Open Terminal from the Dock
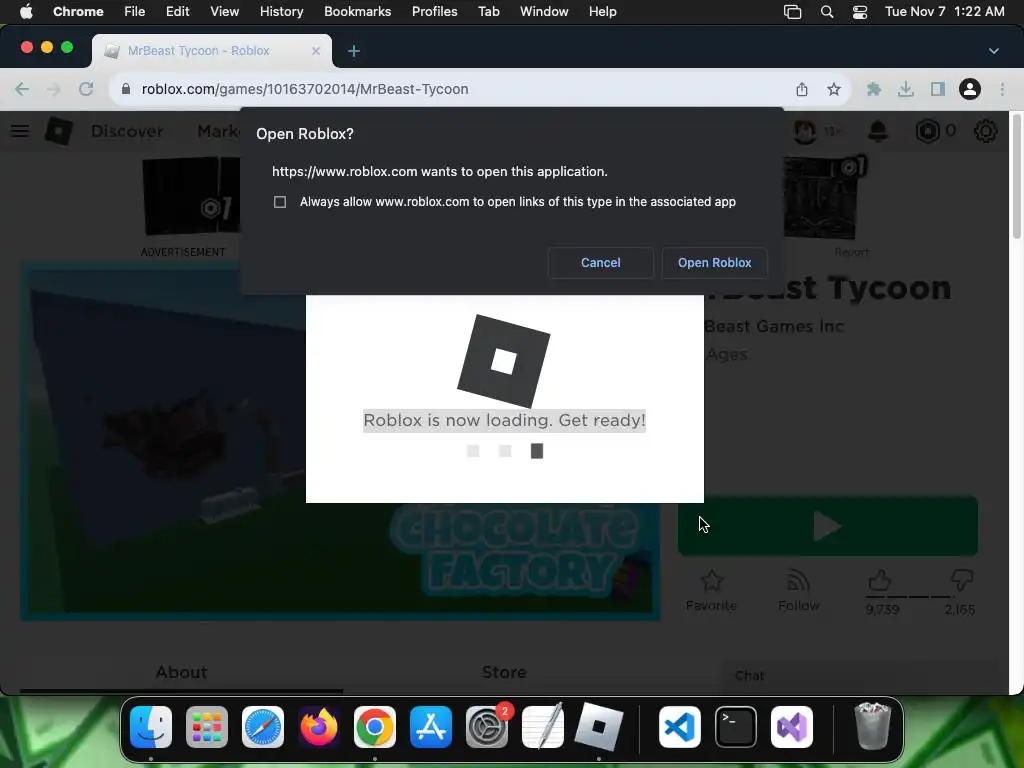This screenshot has width=1024, height=768. point(736,727)
